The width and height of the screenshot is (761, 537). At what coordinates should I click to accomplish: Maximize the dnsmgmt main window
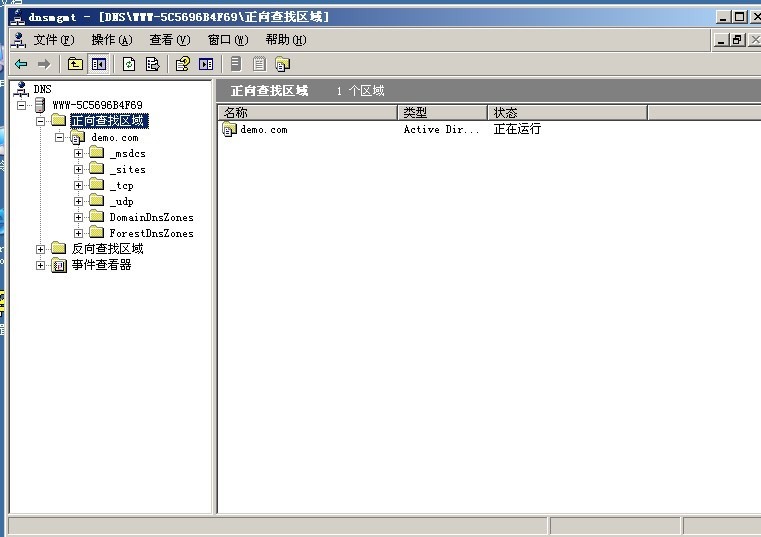click(x=740, y=17)
